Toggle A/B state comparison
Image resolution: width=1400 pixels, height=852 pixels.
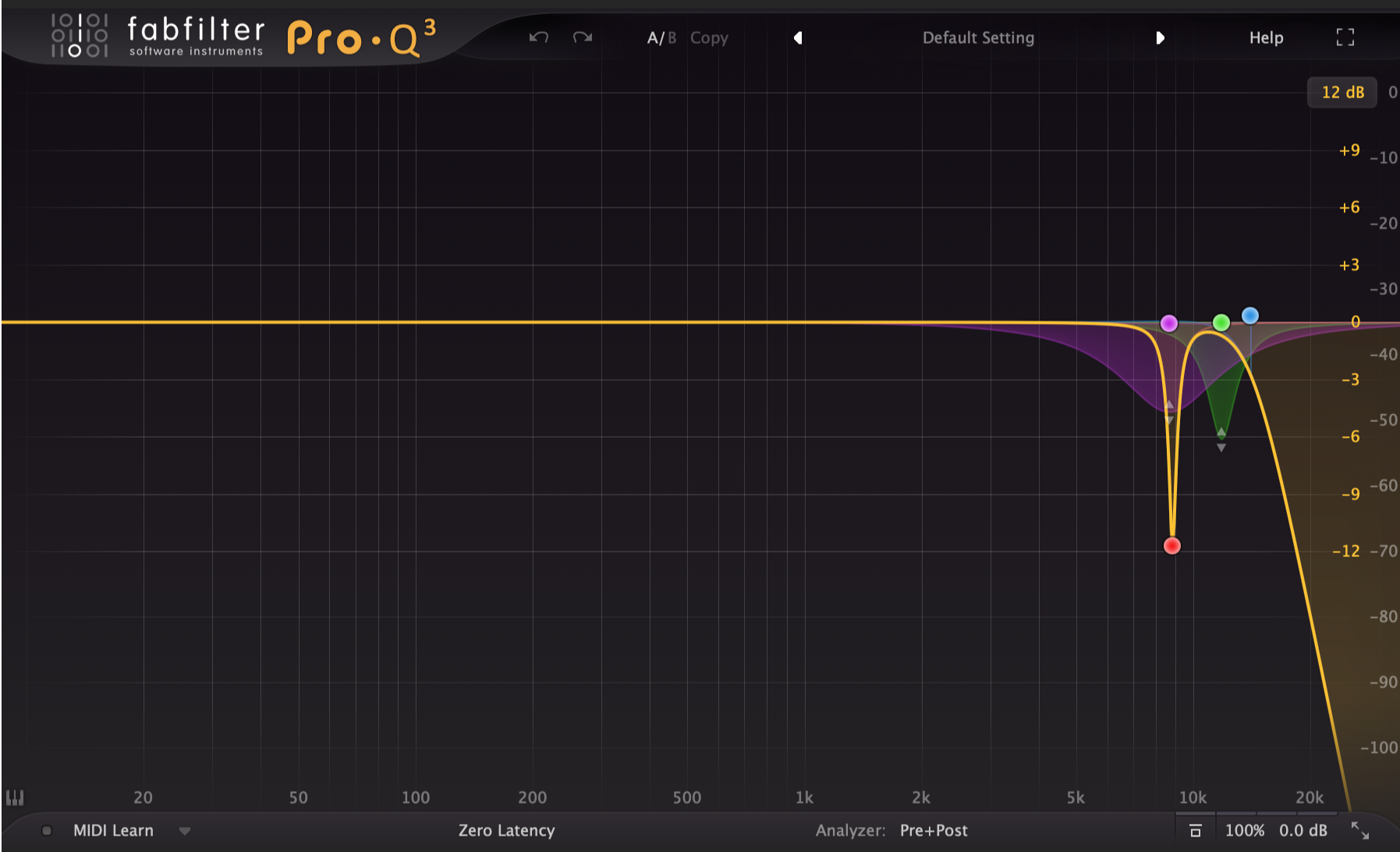pyautogui.click(x=661, y=37)
